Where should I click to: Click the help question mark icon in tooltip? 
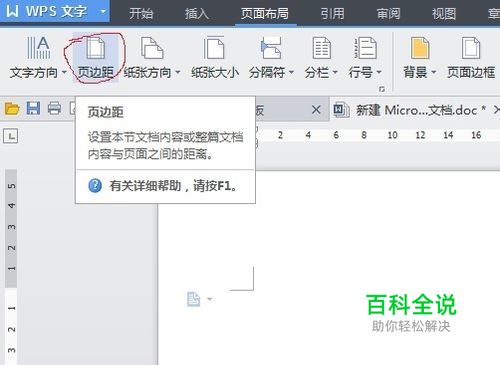point(95,186)
